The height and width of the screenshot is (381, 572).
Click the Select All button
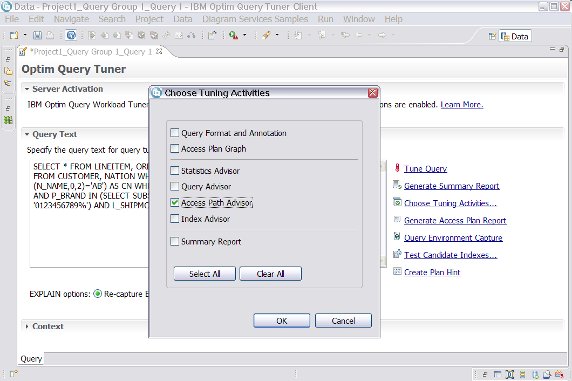(205, 274)
